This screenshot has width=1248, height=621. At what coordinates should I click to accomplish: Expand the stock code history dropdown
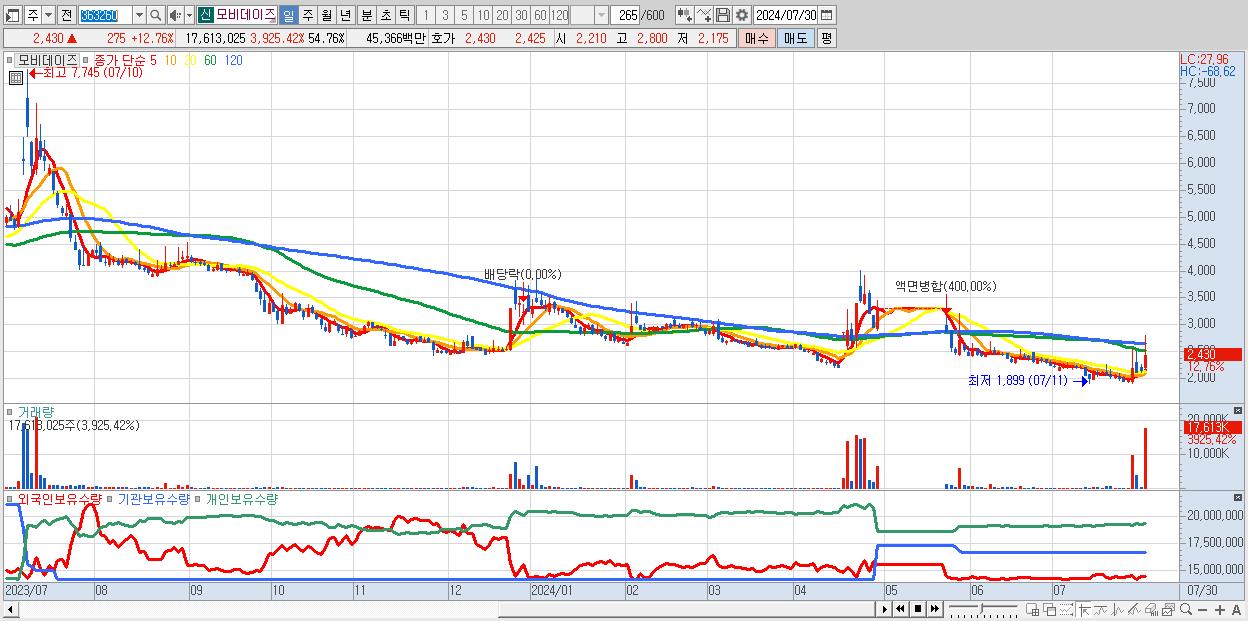click(139, 15)
